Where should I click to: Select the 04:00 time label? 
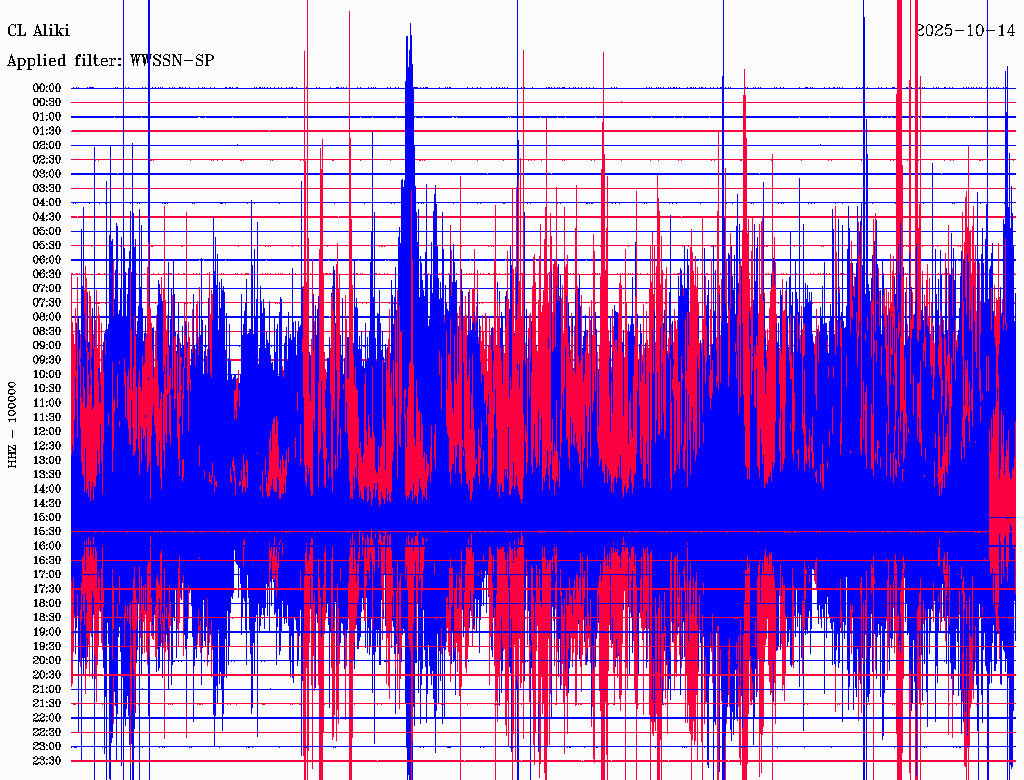[47, 203]
